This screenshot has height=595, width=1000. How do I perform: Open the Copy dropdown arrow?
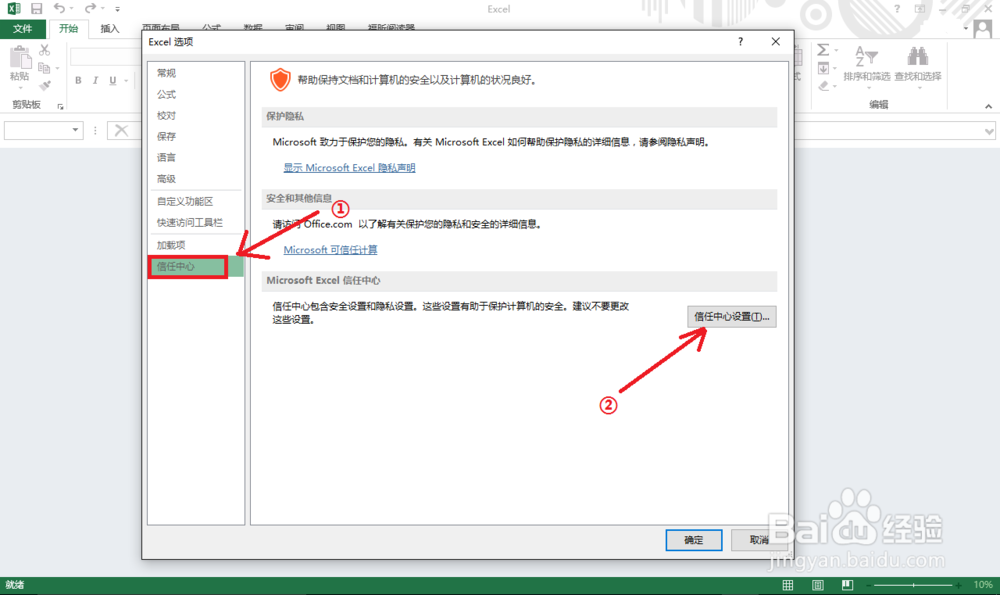point(57,68)
